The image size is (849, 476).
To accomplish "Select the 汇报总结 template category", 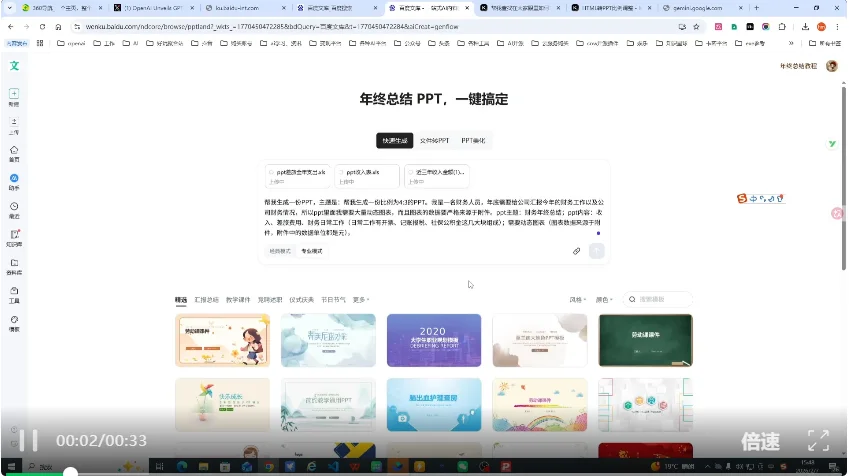I will pos(206,299).
